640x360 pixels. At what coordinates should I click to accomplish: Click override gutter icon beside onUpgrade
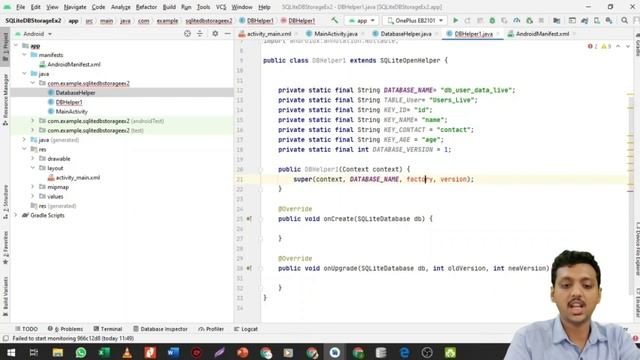(x=249, y=268)
